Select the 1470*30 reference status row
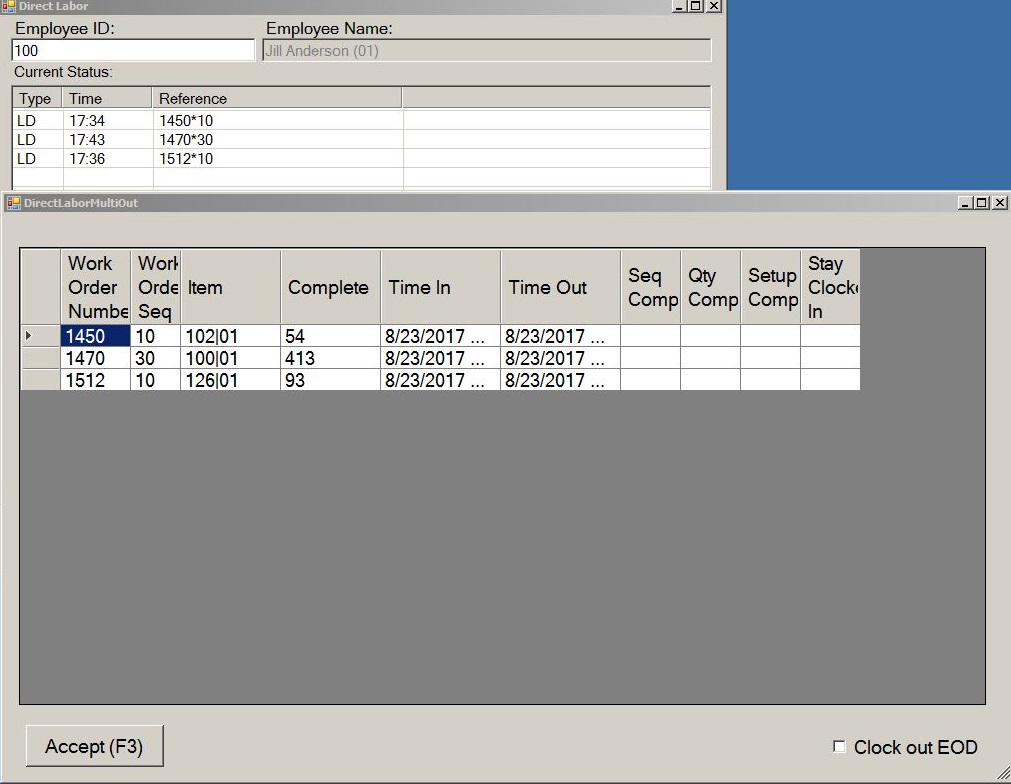Viewport: 1011px width, 784px height. [x=186, y=140]
